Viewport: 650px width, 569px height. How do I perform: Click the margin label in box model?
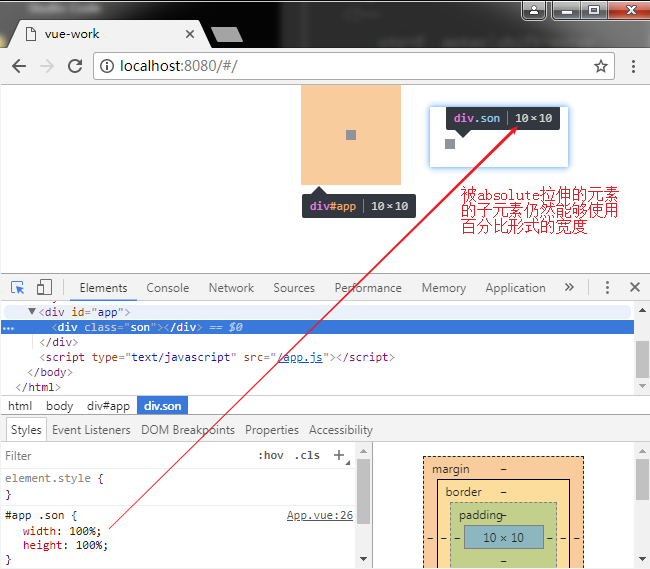click(451, 469)
